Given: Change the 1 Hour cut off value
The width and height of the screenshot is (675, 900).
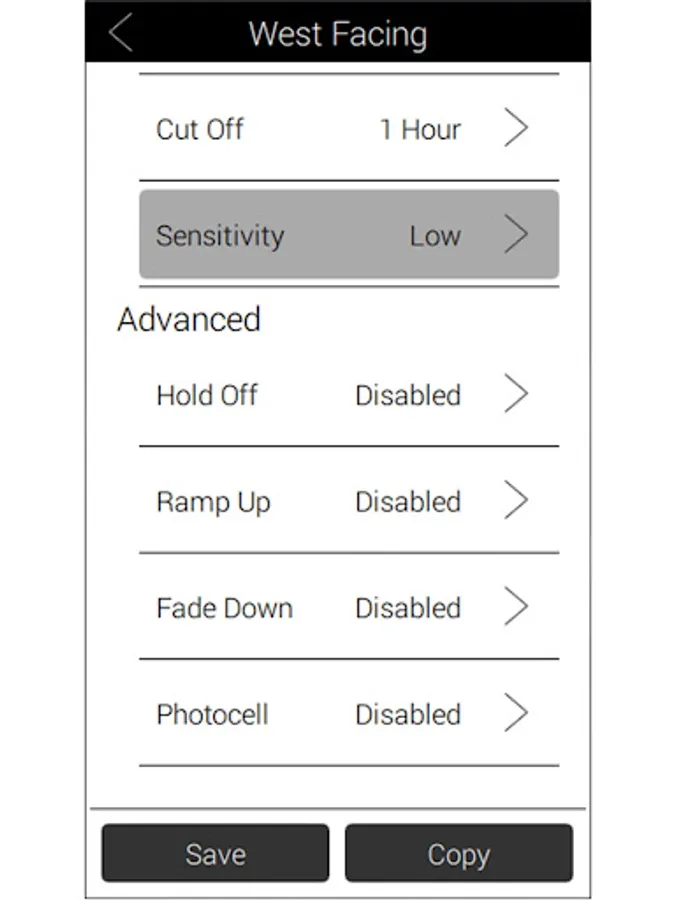Looking at the screenshot, I should click(421, 130).
